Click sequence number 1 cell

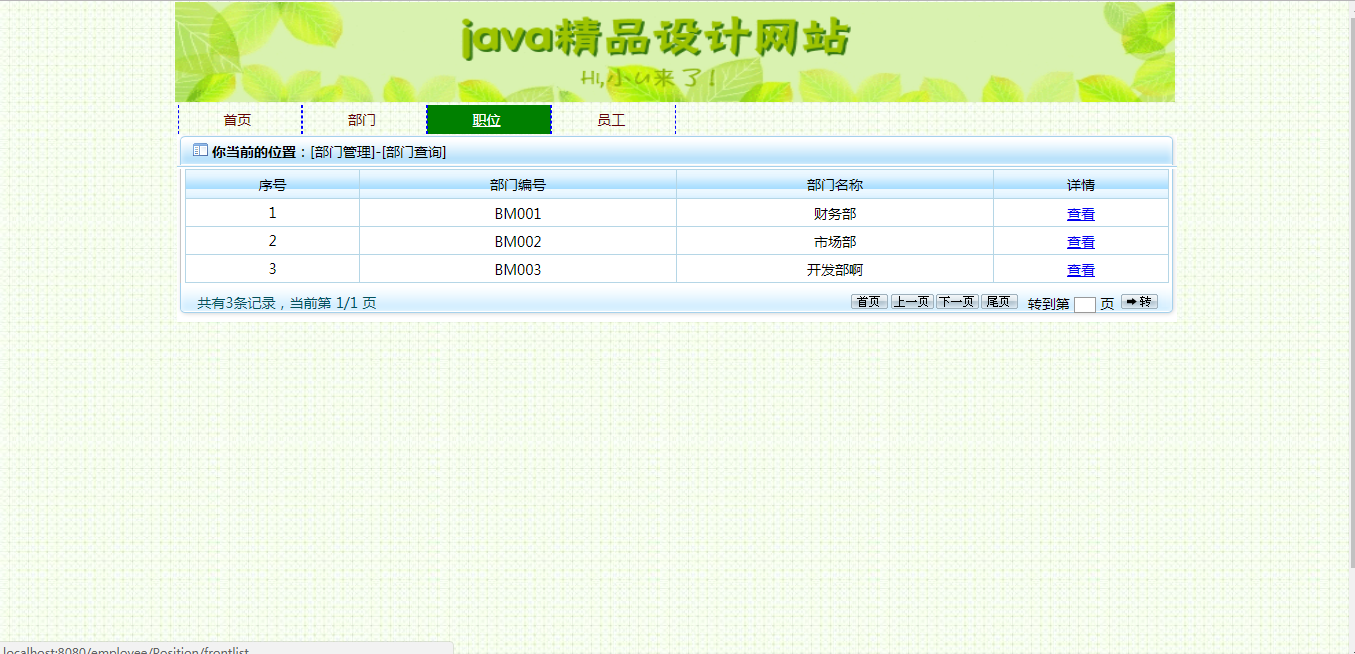pos(272,213)
